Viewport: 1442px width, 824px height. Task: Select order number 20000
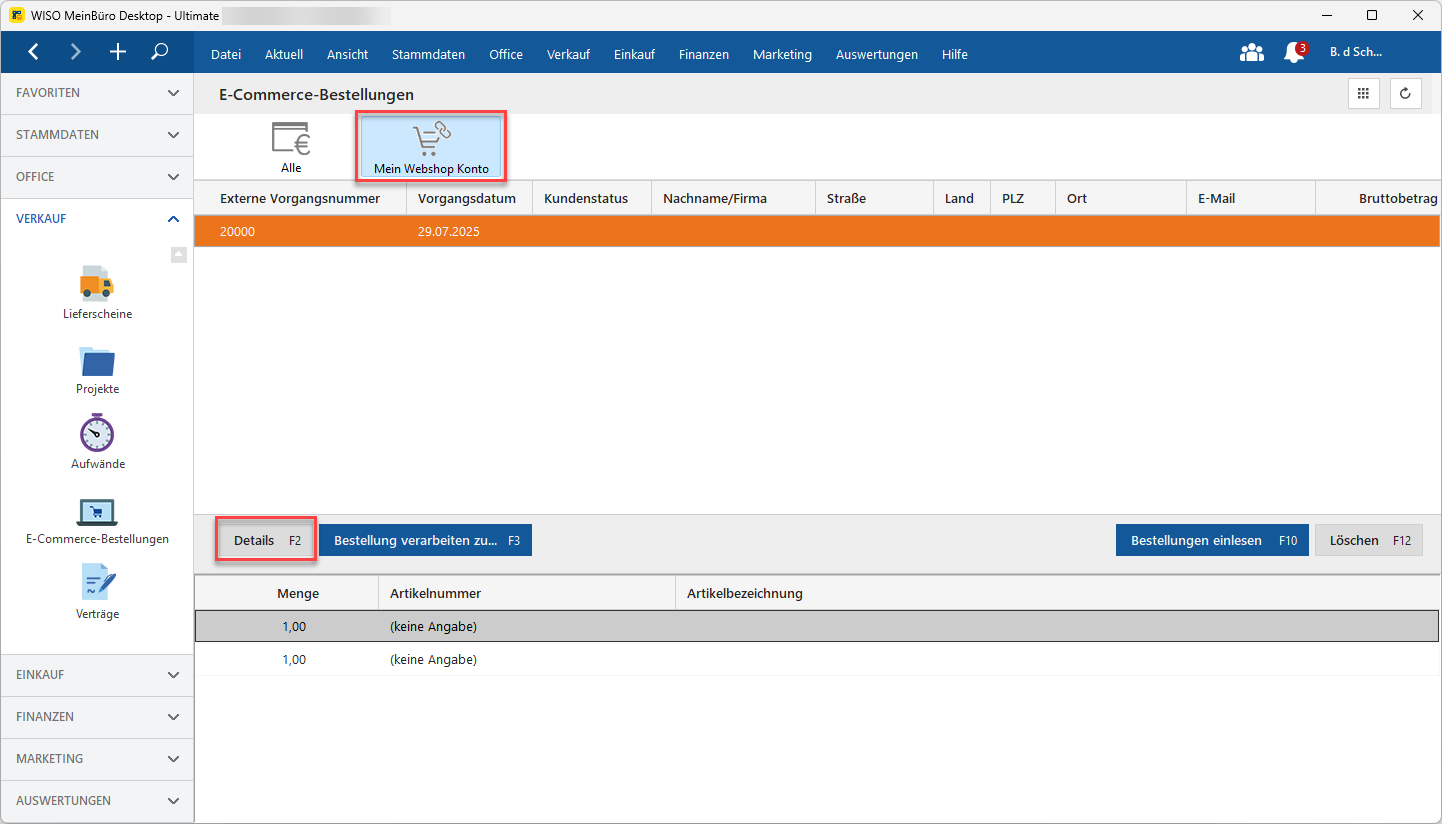click(238, 231)
